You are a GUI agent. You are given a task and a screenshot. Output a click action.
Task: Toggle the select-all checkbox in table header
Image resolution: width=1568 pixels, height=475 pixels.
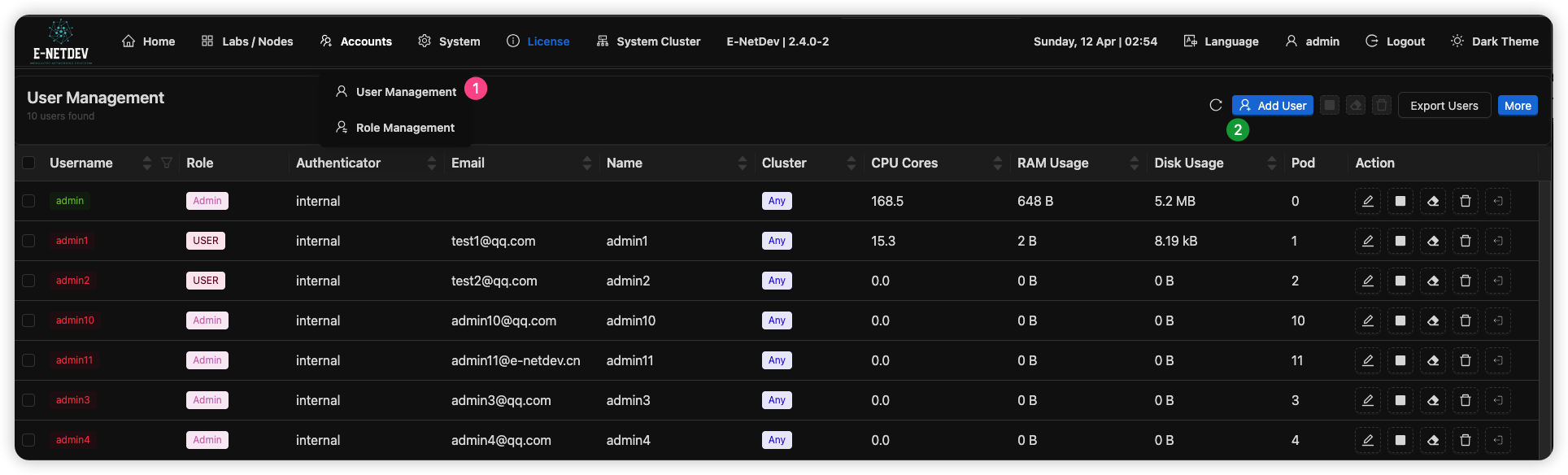[x=28, y=163]
